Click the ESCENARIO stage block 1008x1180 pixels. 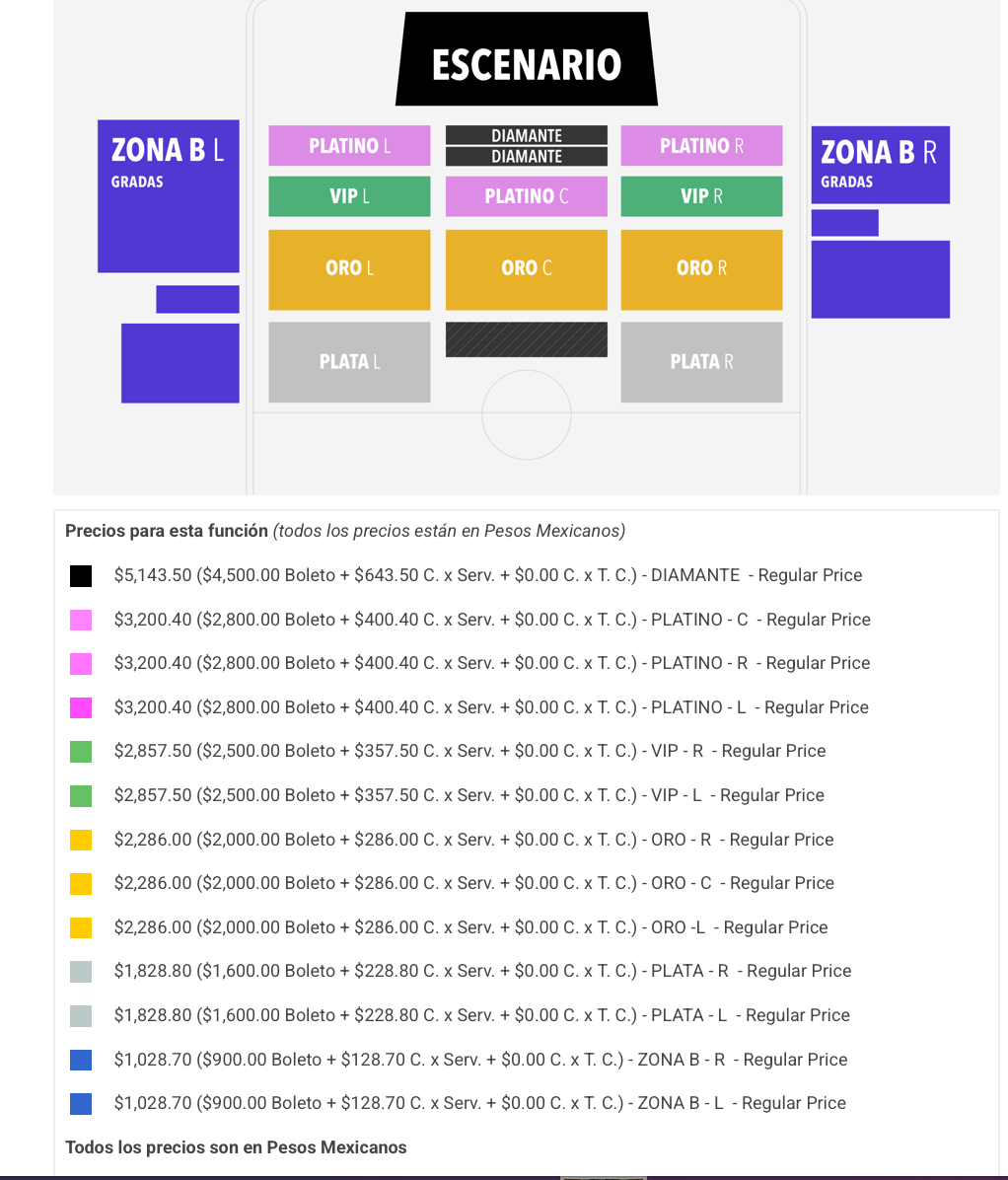tap(526, 61)
